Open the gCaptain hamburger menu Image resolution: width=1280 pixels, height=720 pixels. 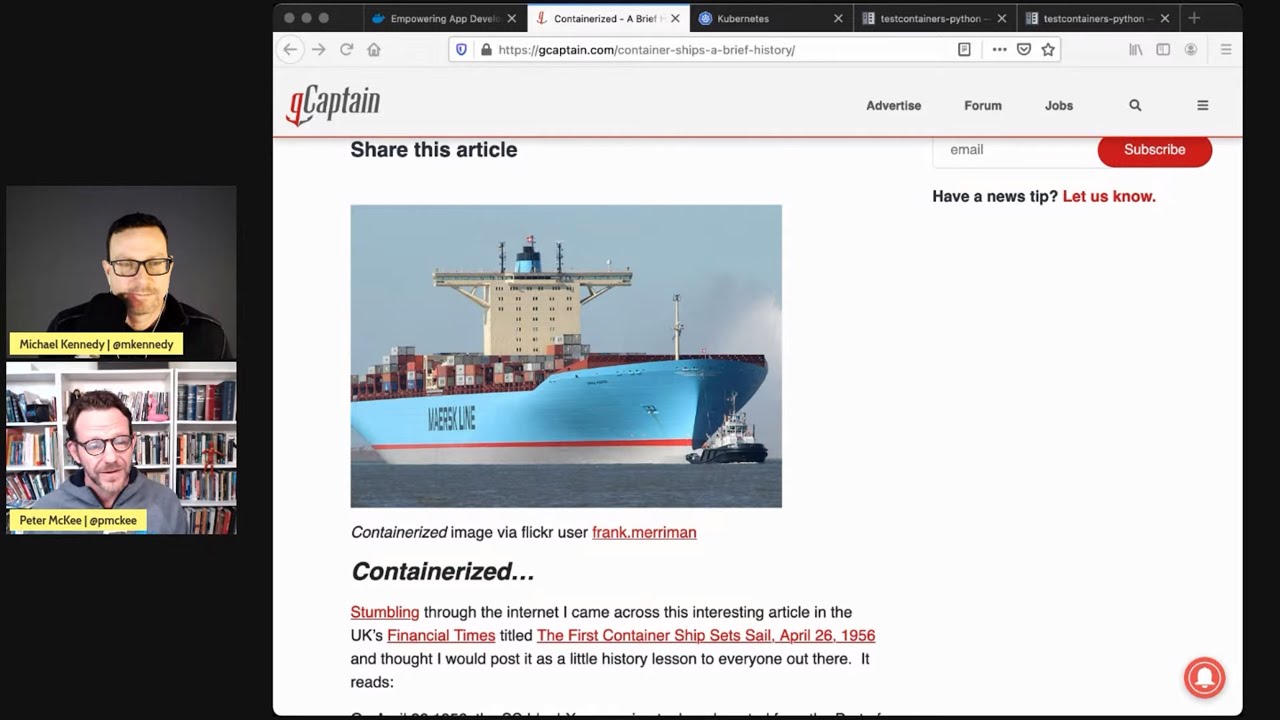click(x=1203, y=105)
